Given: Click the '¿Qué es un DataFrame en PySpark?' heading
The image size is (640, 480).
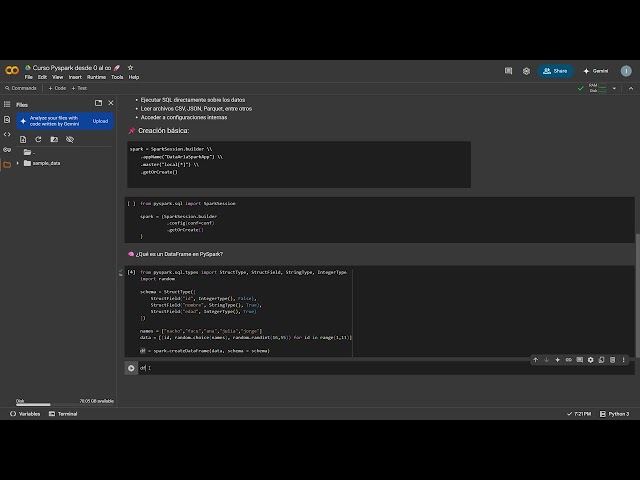Looking at the screenshot, I should pos(179,254).
